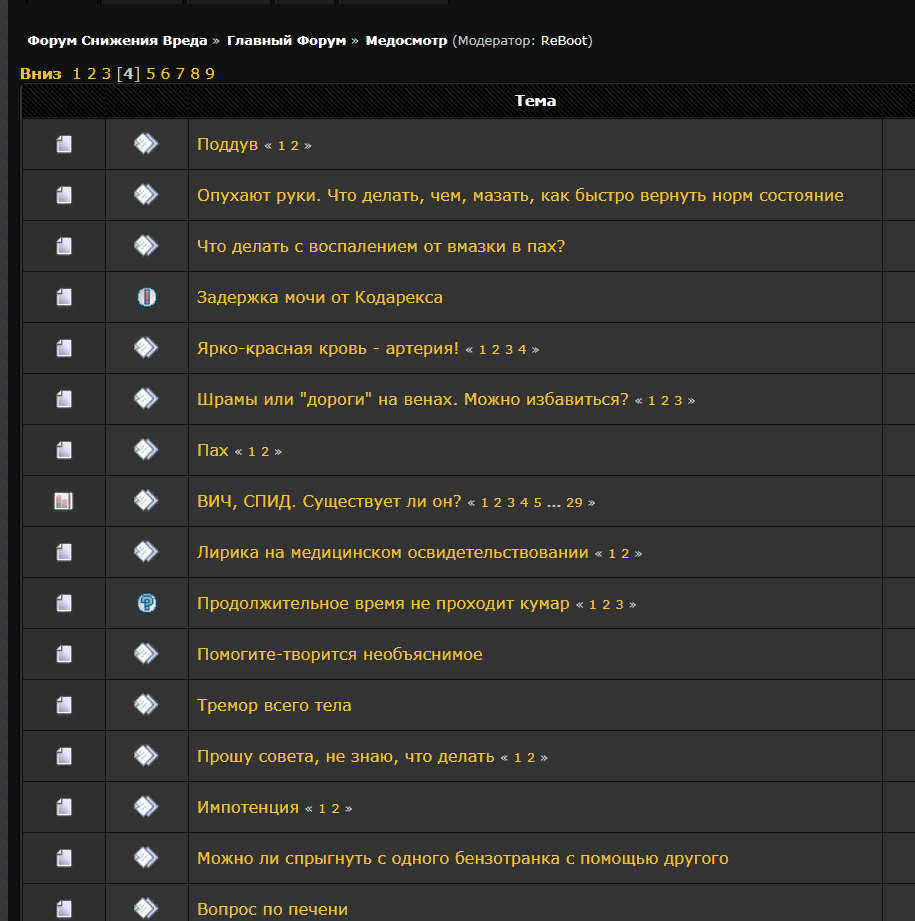Screen dimensions: 915x921
Task: Click the diamond icon beside "Поддув"
Action: 145,144
